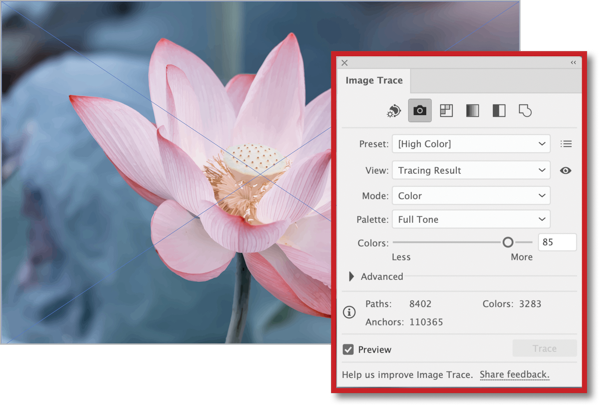This screenshot has width=600, height=406.
Task: Open the Share feedback link
Action: 514,375
